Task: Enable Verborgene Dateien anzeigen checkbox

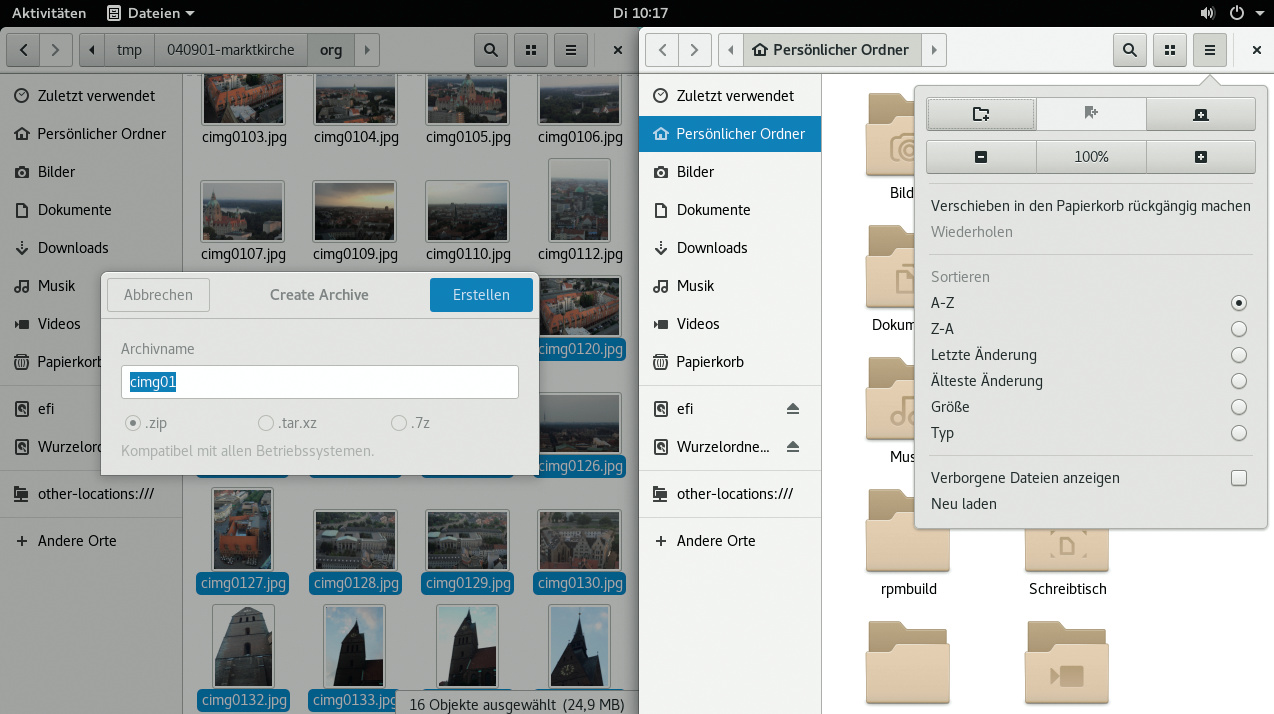Action: pos(1239,478)
